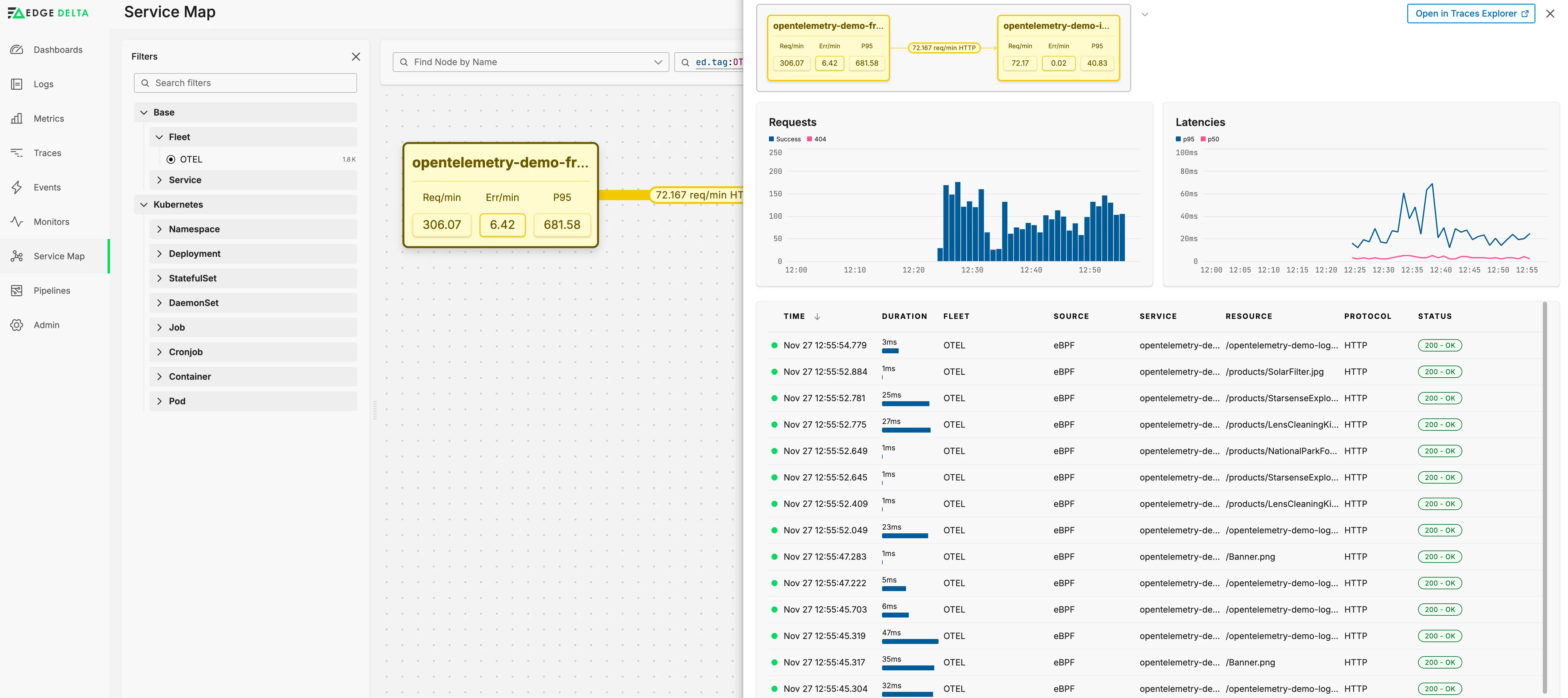The image size is (1568, 698).
Task: Click the 200 - OK status for SolarFilter.jpg
Action: point(1440,372)
